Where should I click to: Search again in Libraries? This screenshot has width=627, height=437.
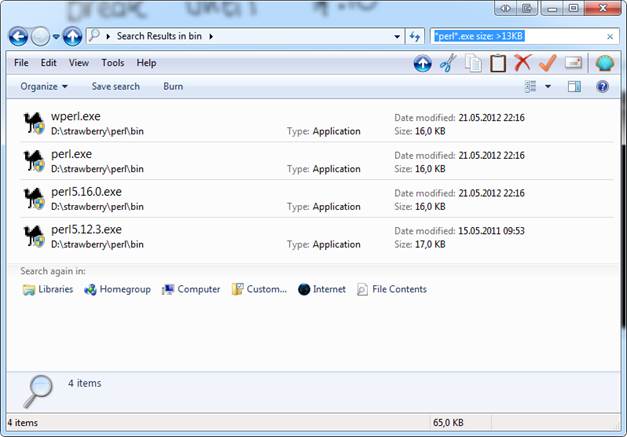coord(48,289)
